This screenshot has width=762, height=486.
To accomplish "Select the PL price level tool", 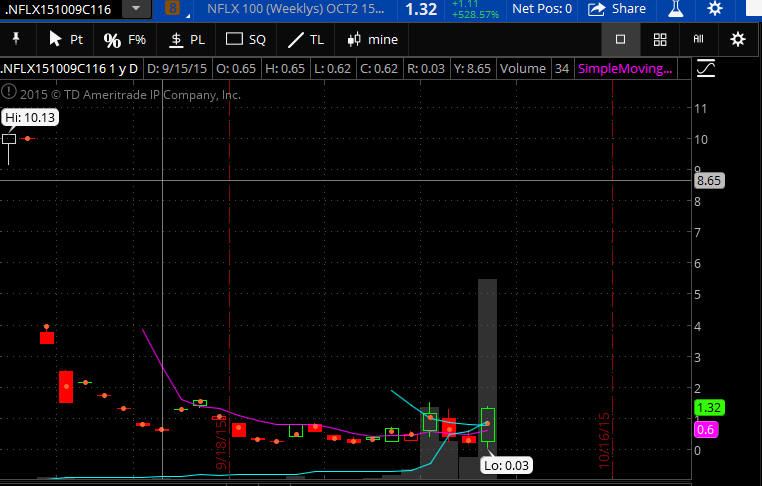I will pyautogui.click(x=187, y=39).
